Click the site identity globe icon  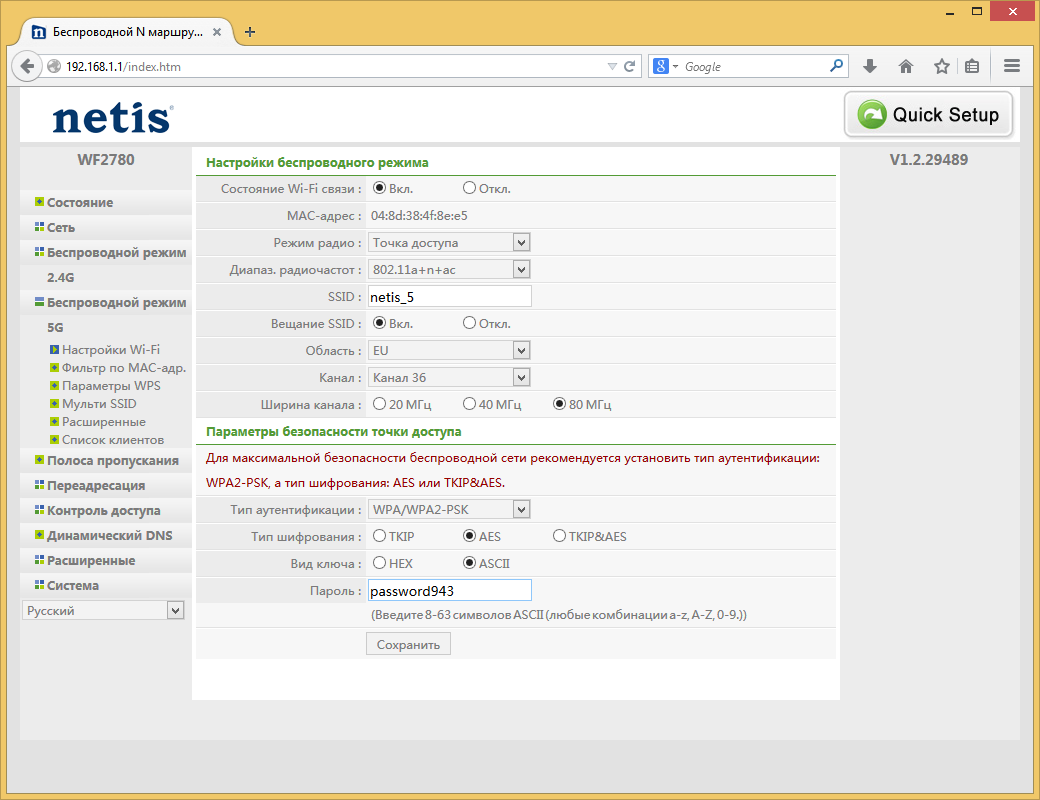point(54,66)
